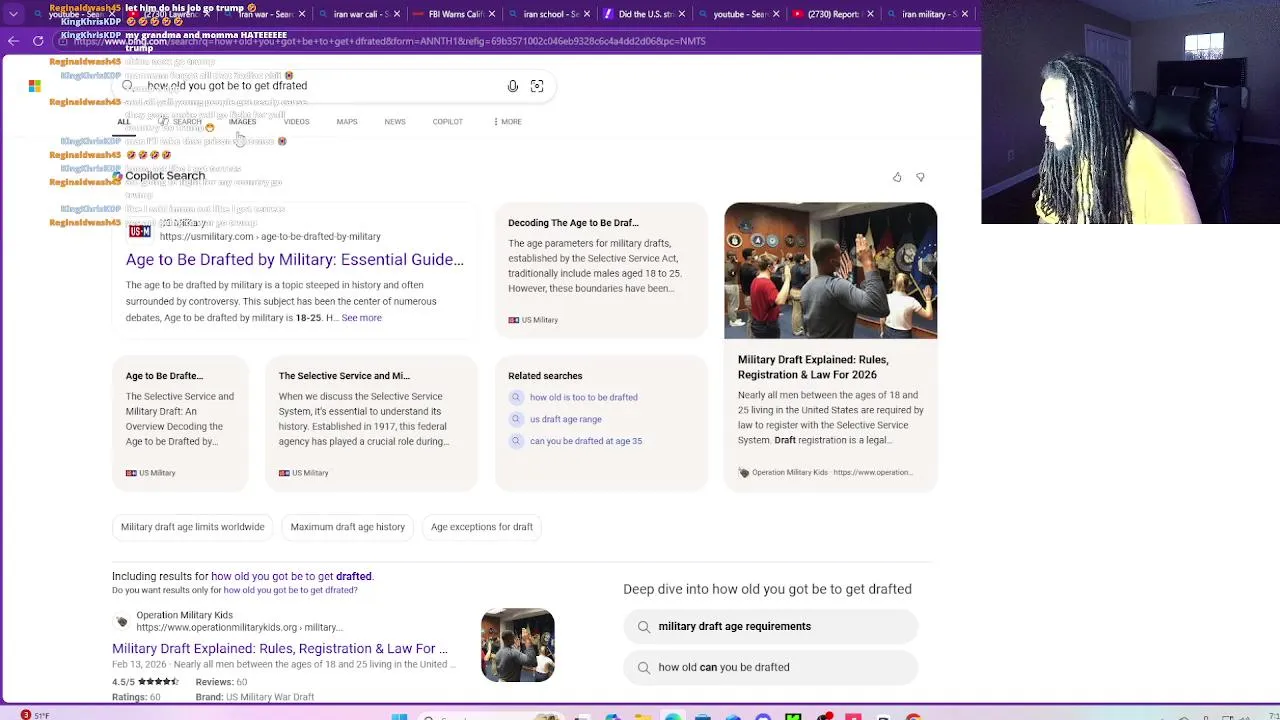Select 'Maximum draft age history' chip

348,527
